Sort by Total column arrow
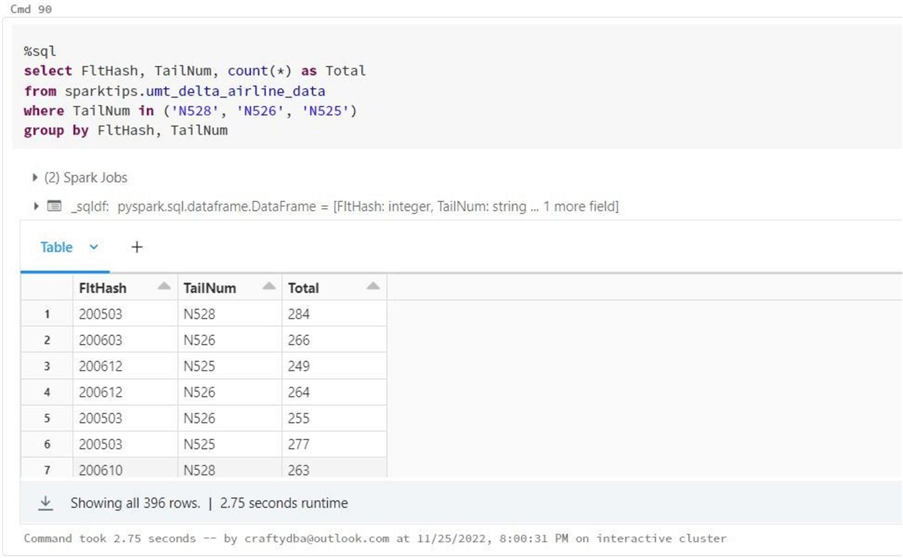The height and width of the screenshot is (558, 903). pos(373,288)
